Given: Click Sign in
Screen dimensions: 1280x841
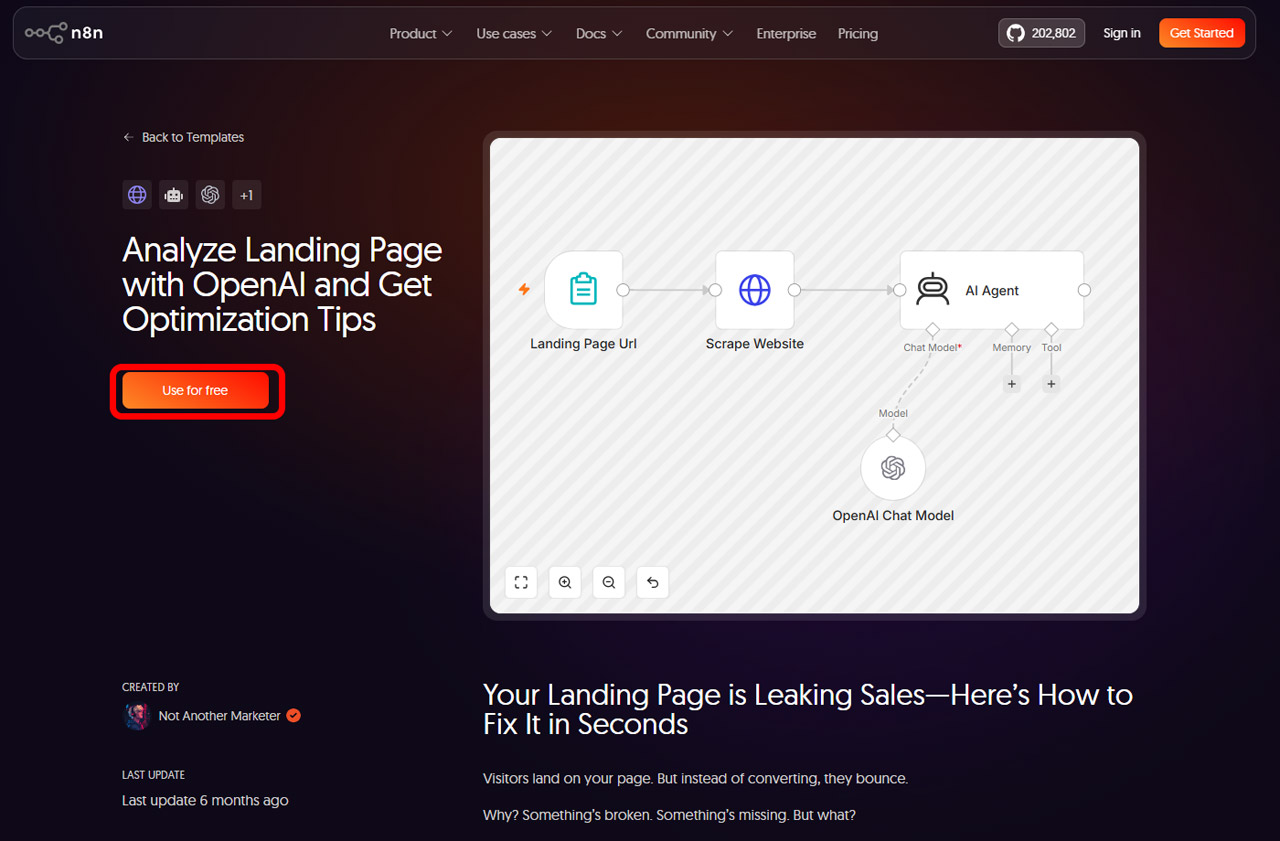Looking at the screenshot, I should [x=1122, y=33].
